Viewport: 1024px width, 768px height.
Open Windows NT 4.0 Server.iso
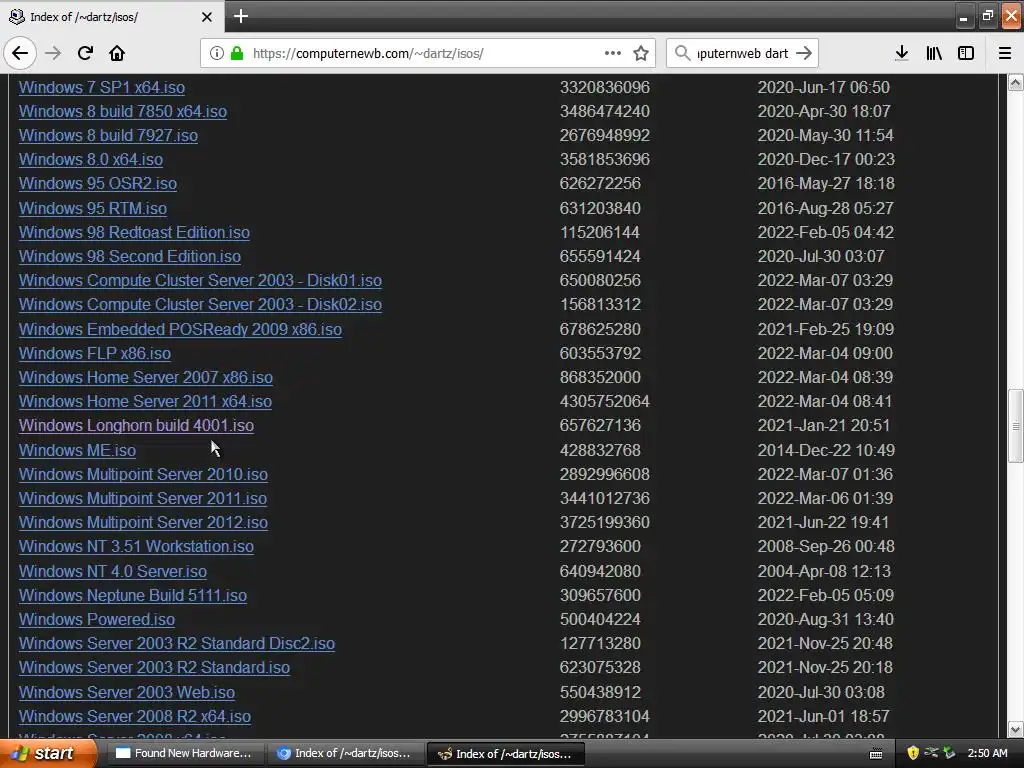point(113,571)
